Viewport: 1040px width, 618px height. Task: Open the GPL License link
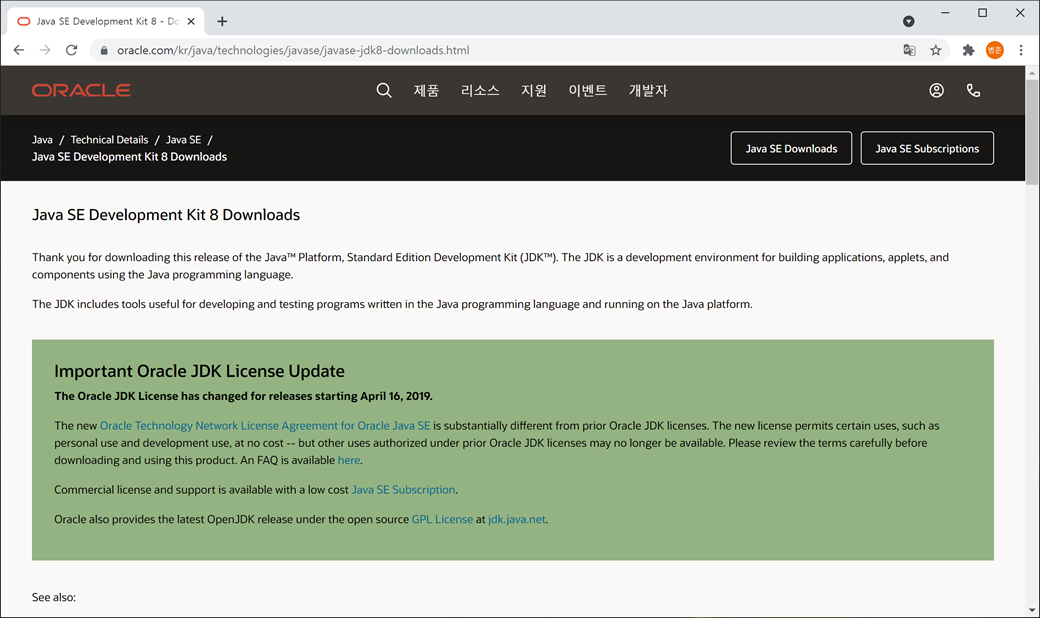click(x=442, y=519)
